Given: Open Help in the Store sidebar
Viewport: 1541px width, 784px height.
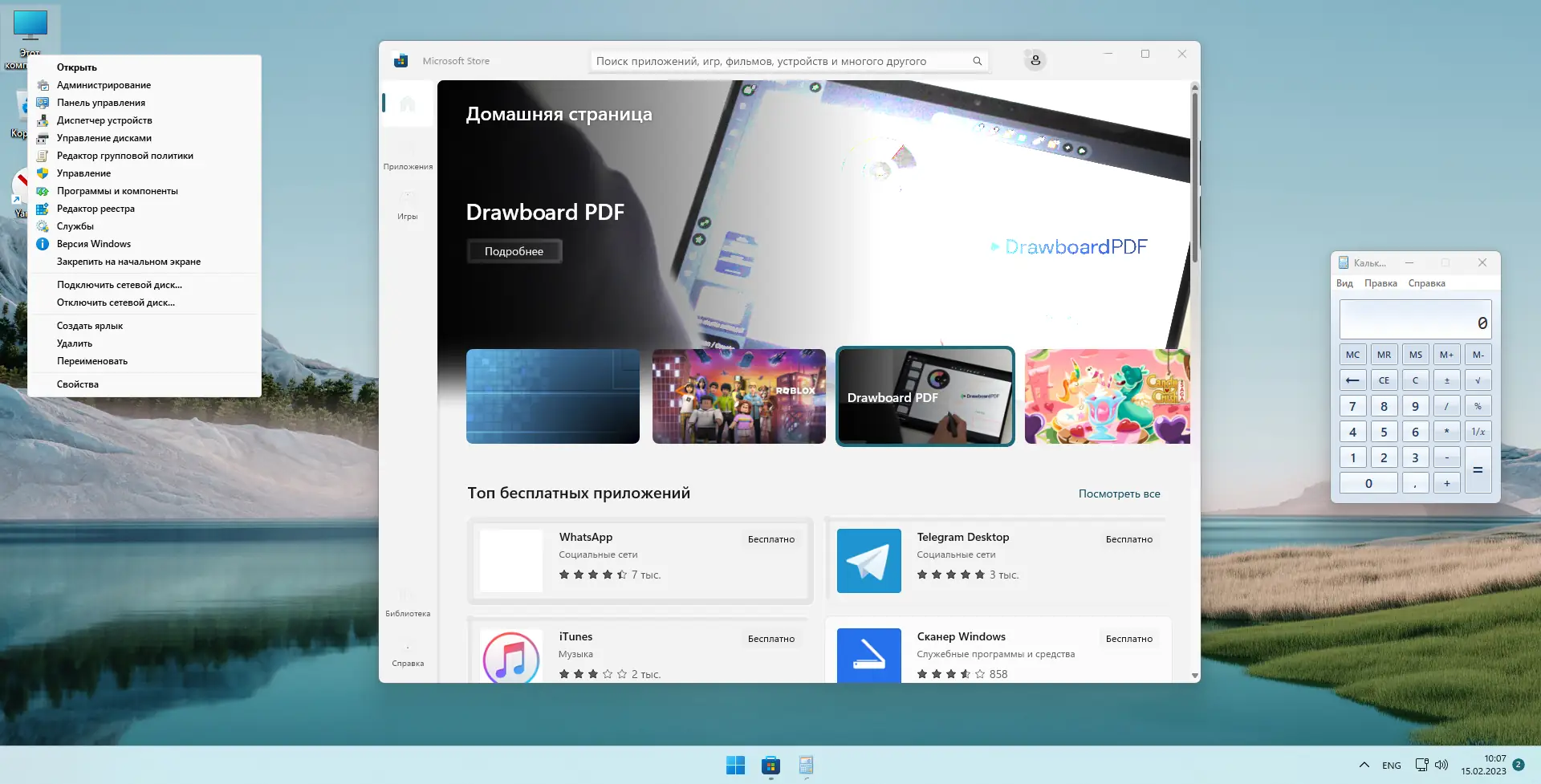Looking at the screenshot, I should [408, 652].
